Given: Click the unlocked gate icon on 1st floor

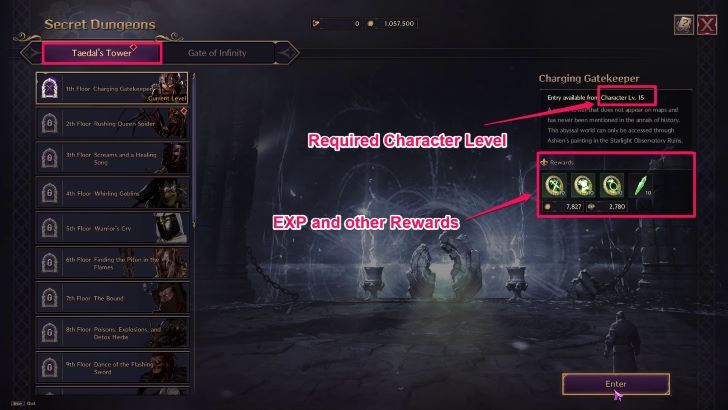Looking at the screenshot, I should coord(49,88).
